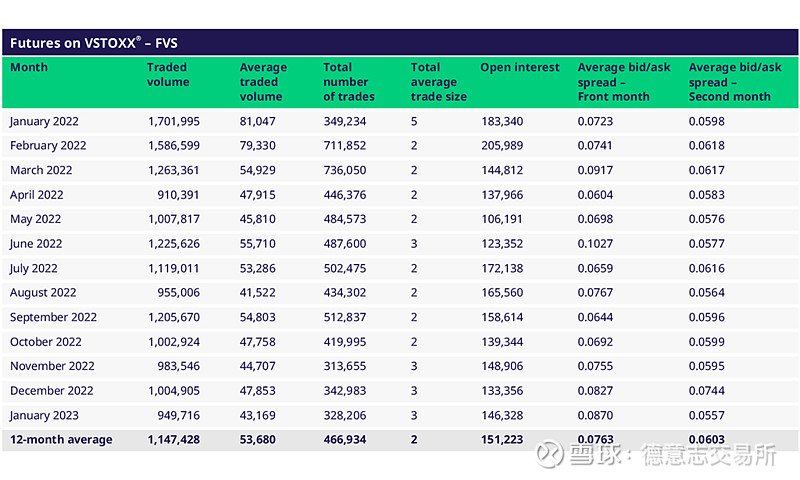The image size is (800, 480).
Task: Click the "Futures on VSTOXX – FVS" title bar
Action: tap(94, 43)
